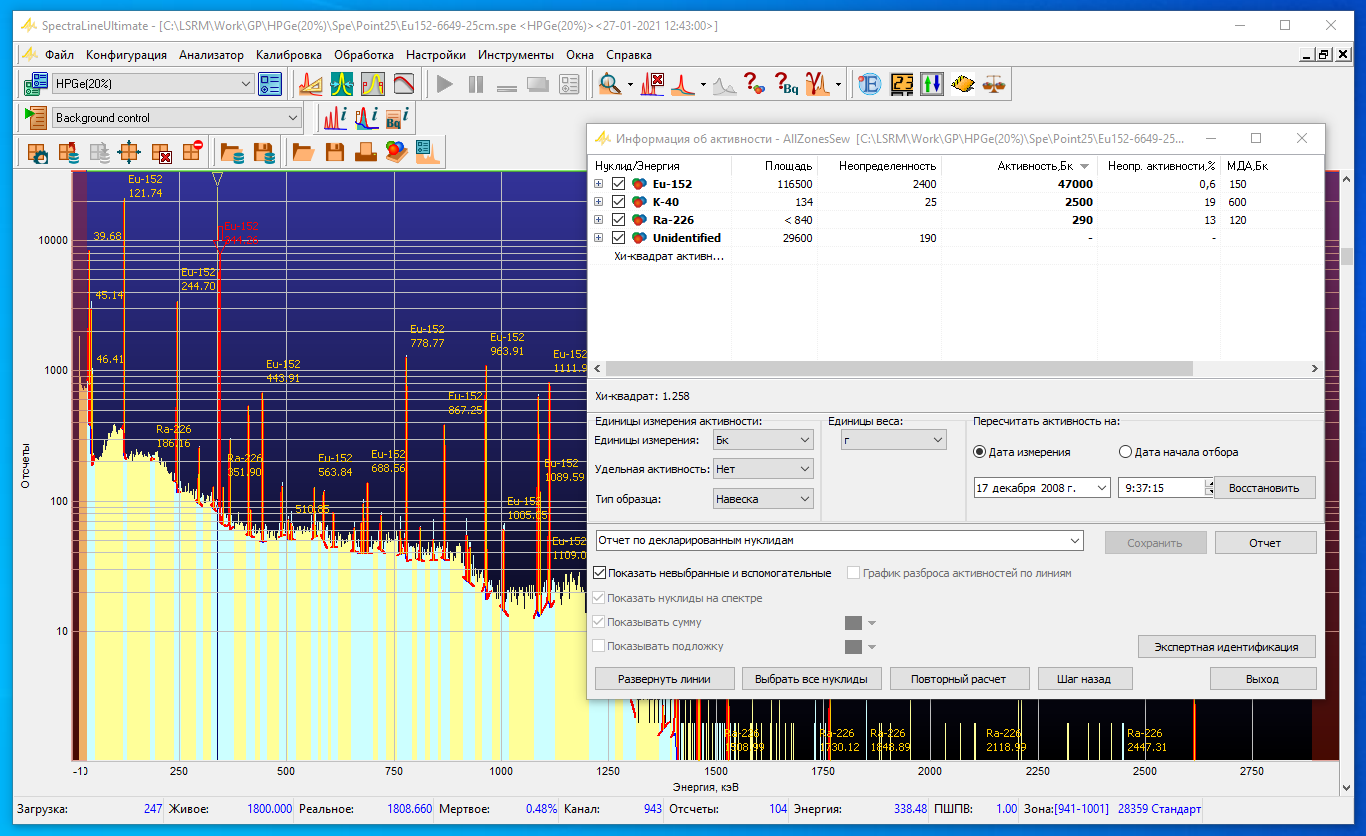Image resolution: width=1366 pixels, height=836 pixels.
Task: Click the 'Повторный расчет' button
Action: (958, 678)
